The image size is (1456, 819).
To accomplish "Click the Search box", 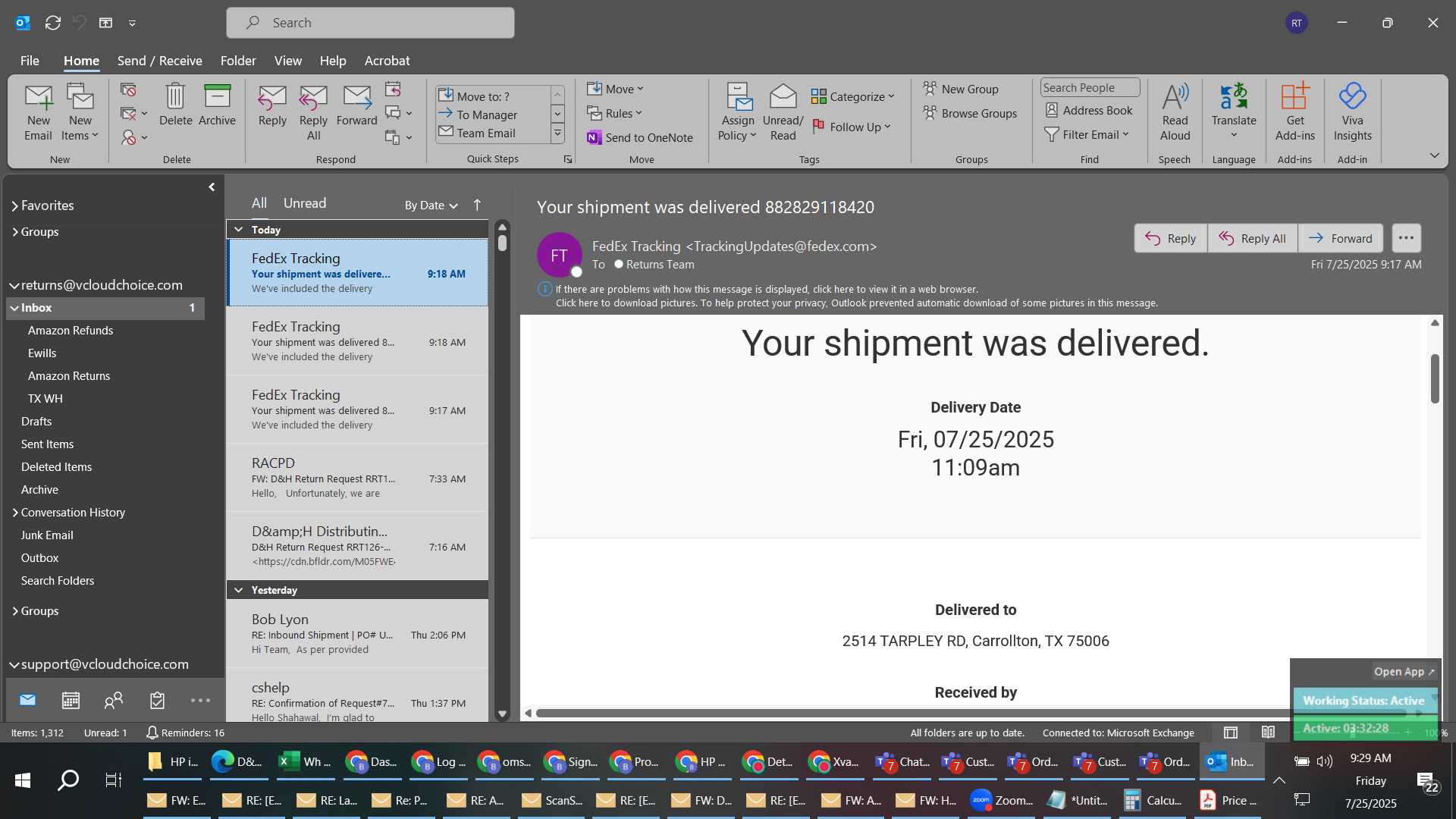I will (370, 23).
